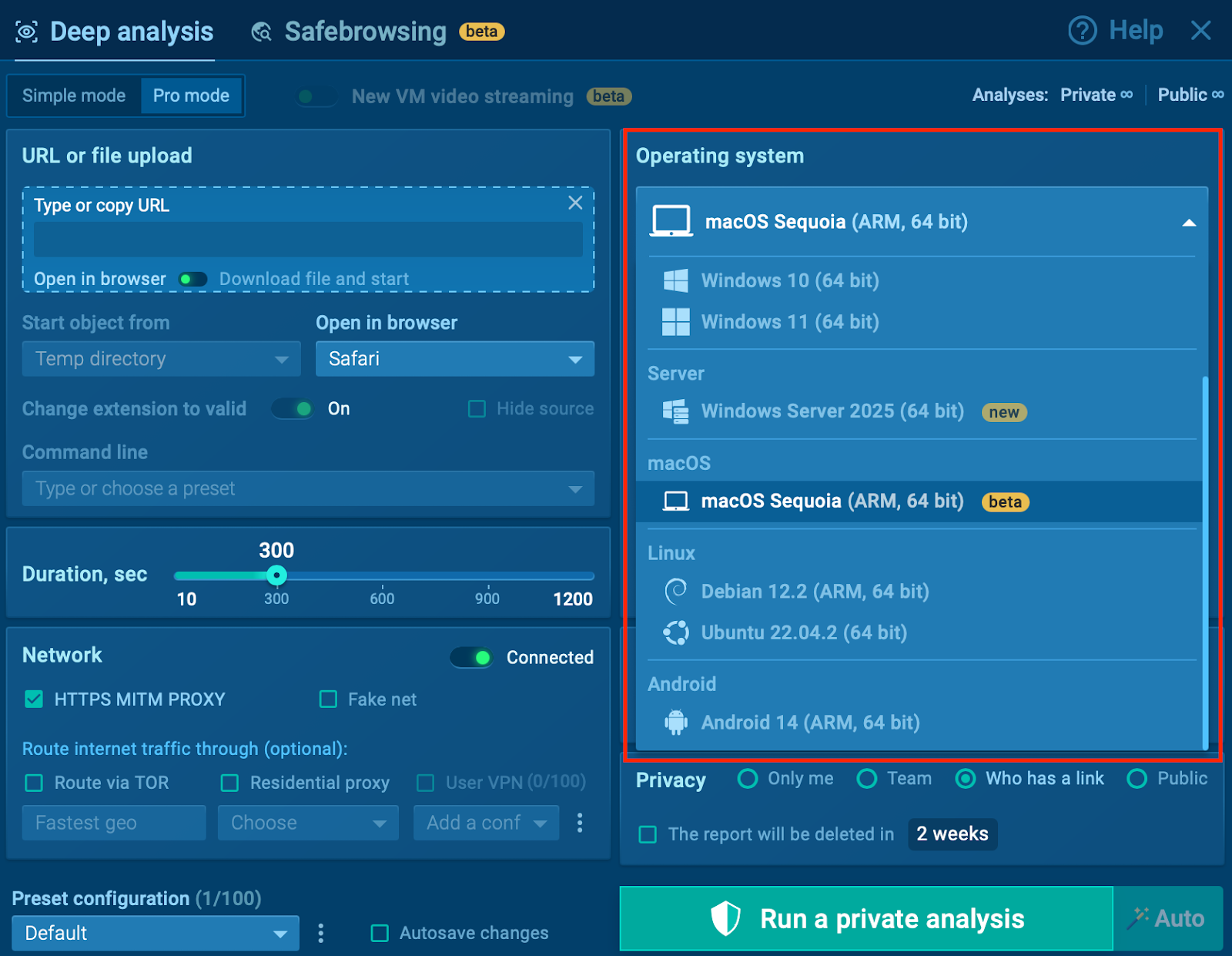
Task: Select the Windows 10 logo icon
Action: 675,280
